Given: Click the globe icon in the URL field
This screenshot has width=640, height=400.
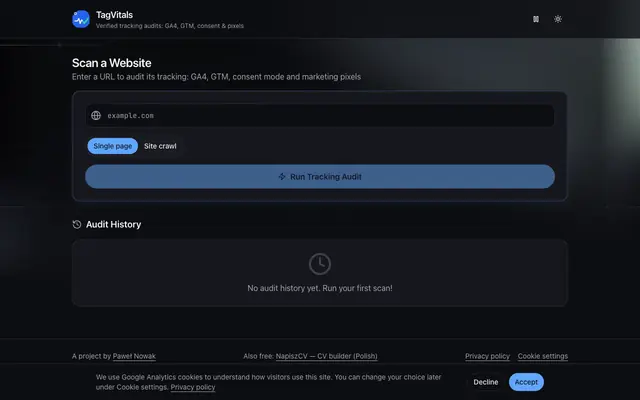Looking at the screenshot, I should click(x=96, y=116).
